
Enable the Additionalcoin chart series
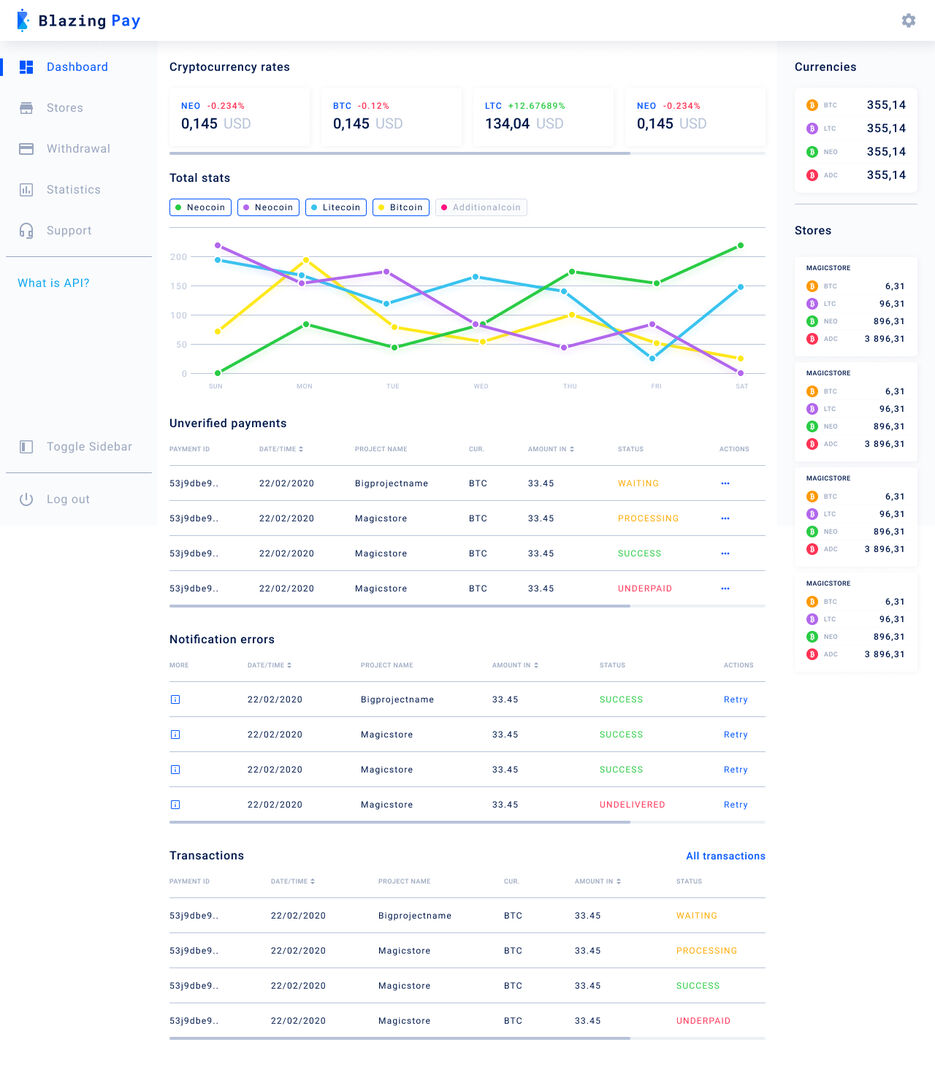pos(481,208)
